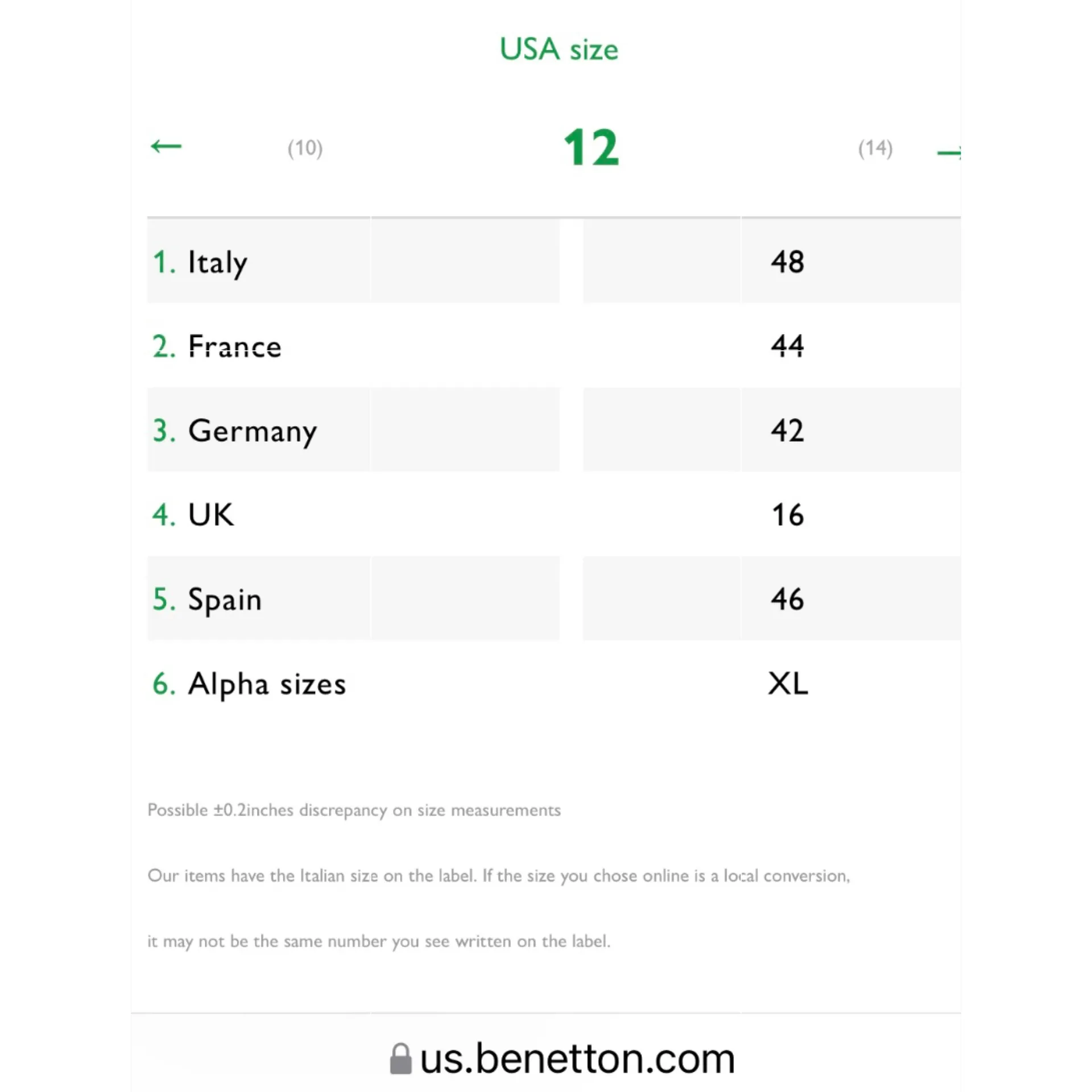This screenshot has width=1092, height=1092.
Task: Select the Spain row label
Action: point(225,599)
